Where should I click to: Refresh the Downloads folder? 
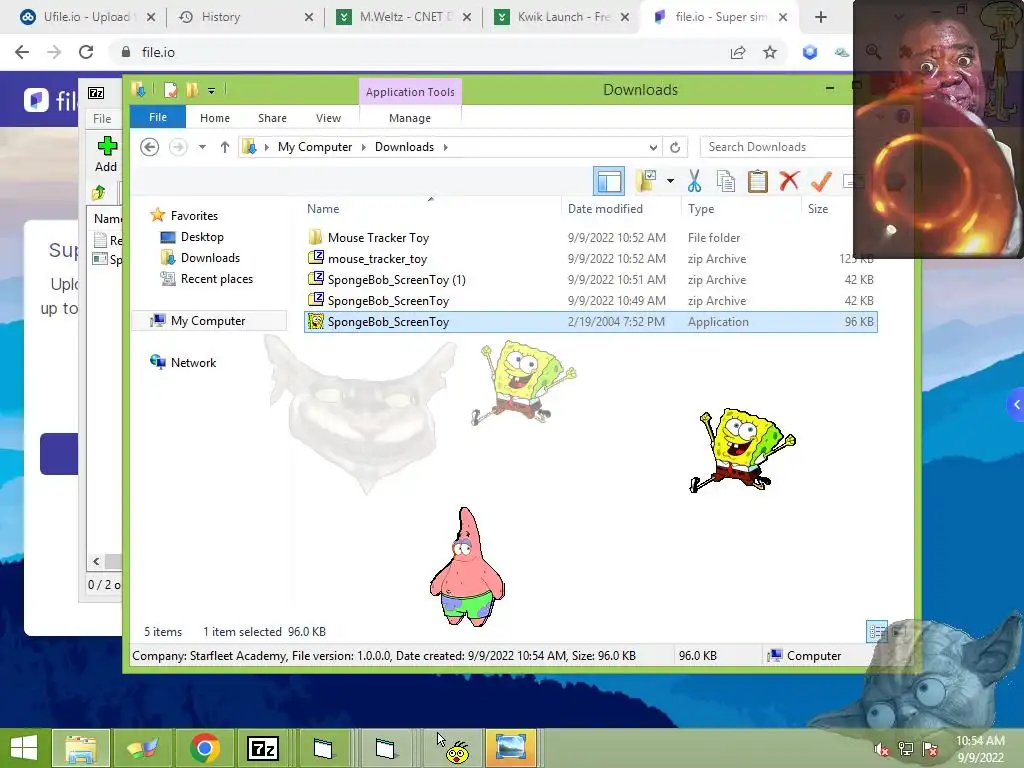[675, 147]
